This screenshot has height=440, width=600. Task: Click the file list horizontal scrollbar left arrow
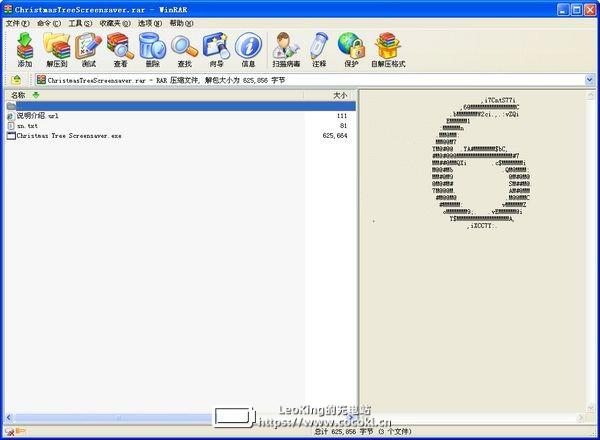9,417
